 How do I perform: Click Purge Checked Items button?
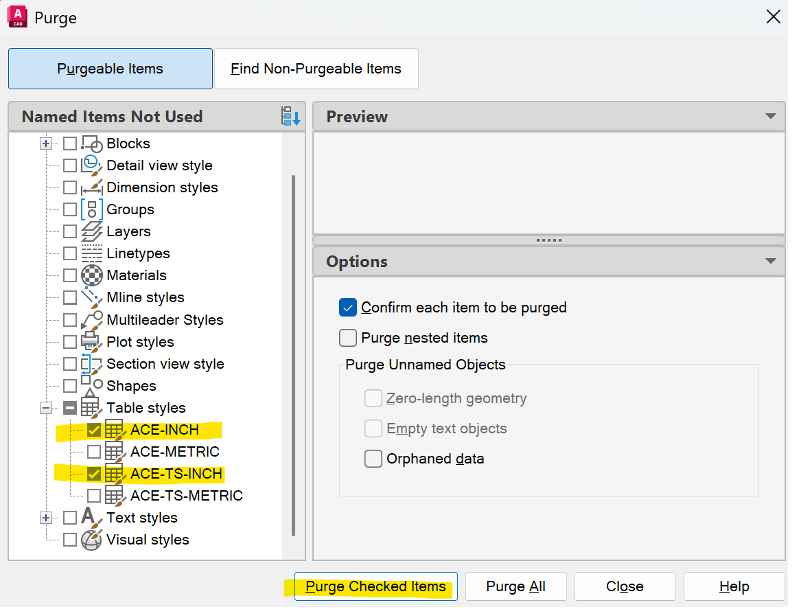pyautogui.click(x=376, y=587)
